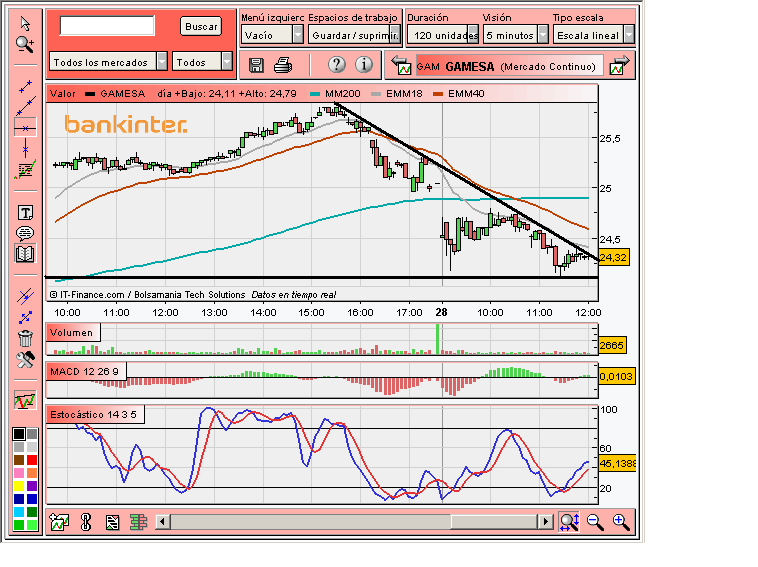Select the arrow pointer tool
Image resolution: width=758 pixels, height=567 pixels.
click(25, 23)
